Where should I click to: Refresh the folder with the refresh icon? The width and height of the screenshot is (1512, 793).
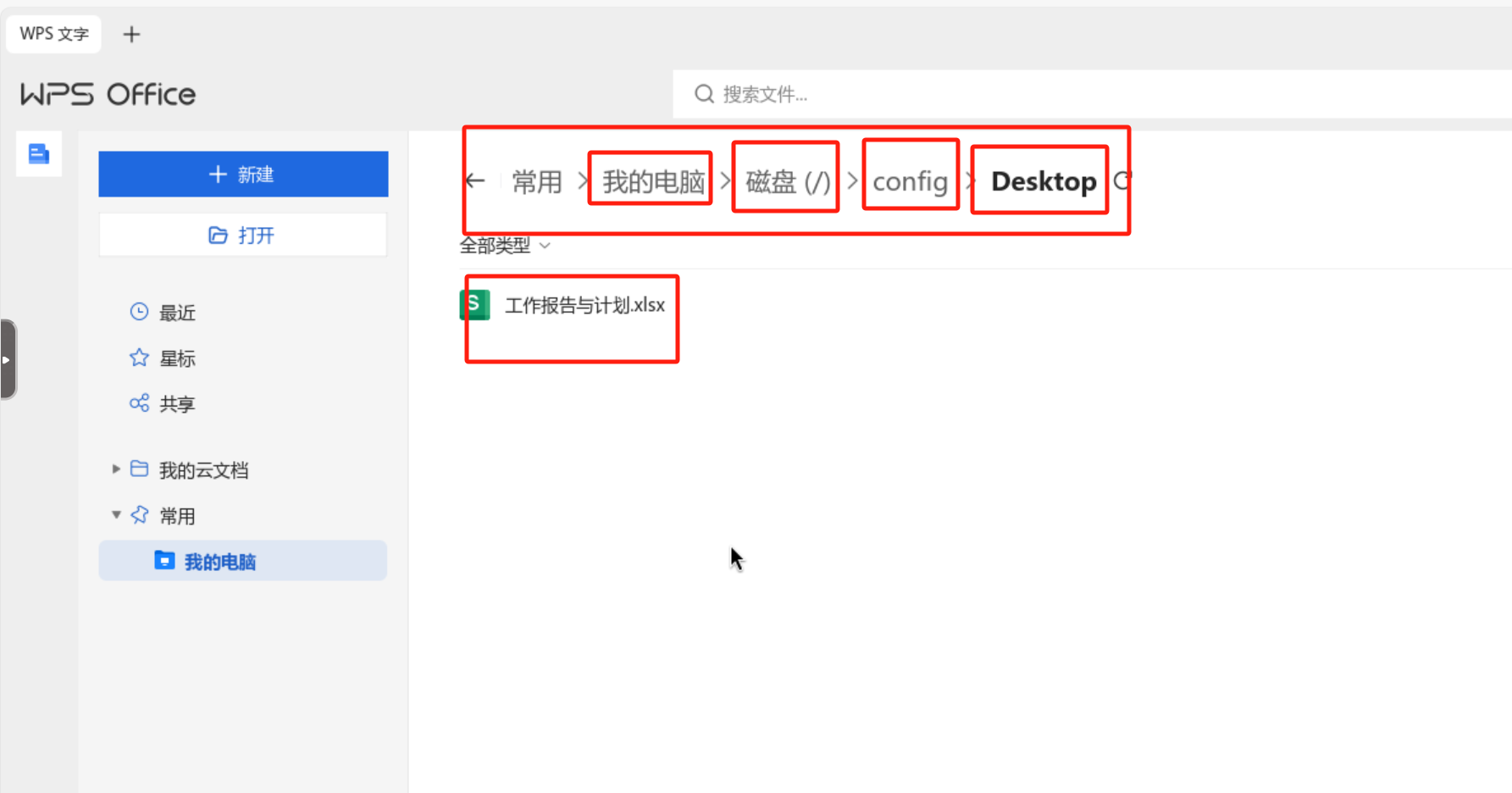[1122, 180]
